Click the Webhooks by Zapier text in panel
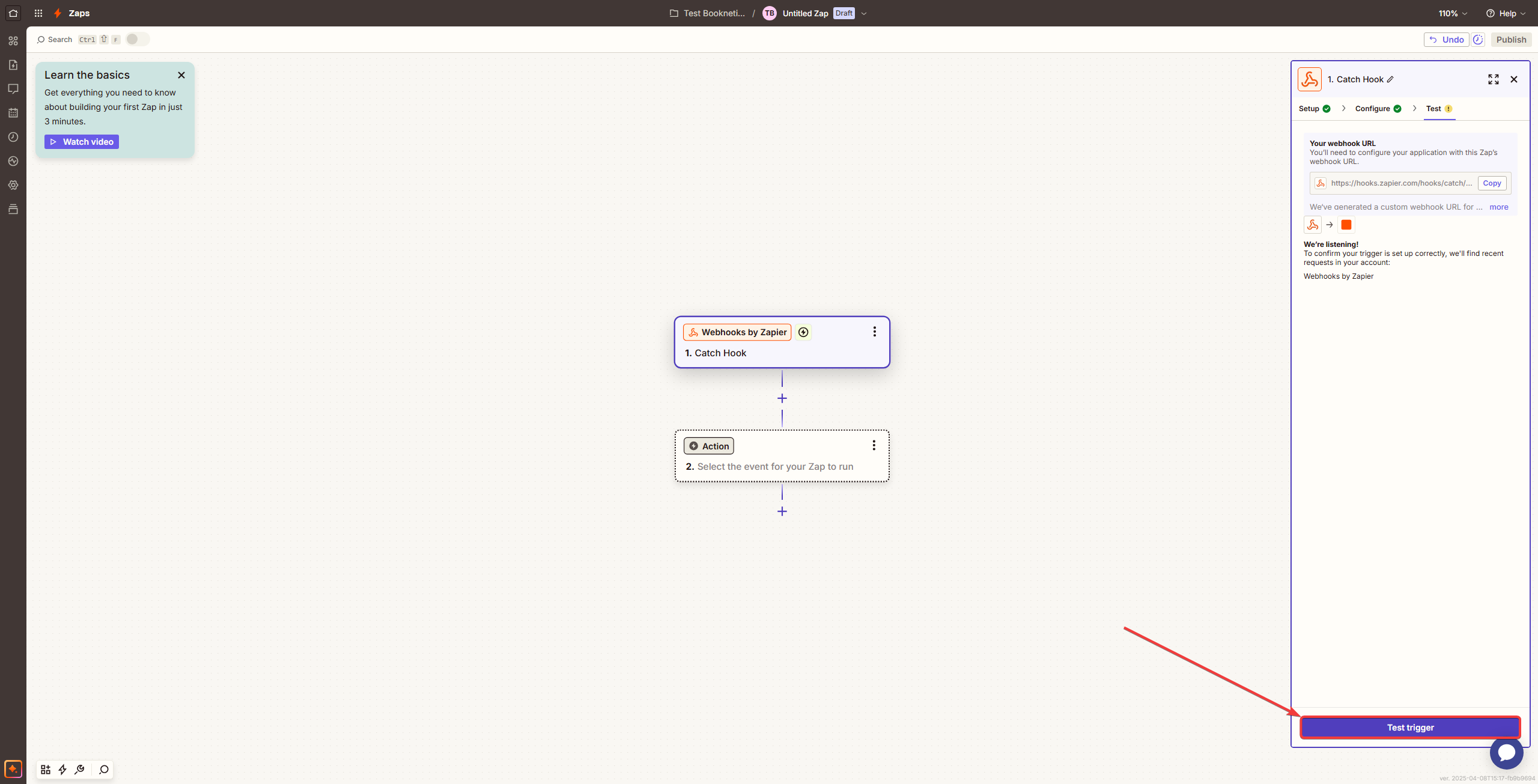This screenshot has width=1538, height=784. tap(1339, 276)
